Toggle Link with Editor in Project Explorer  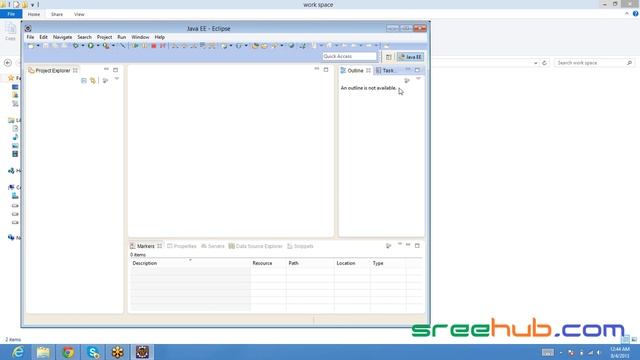tap(93, 80)
